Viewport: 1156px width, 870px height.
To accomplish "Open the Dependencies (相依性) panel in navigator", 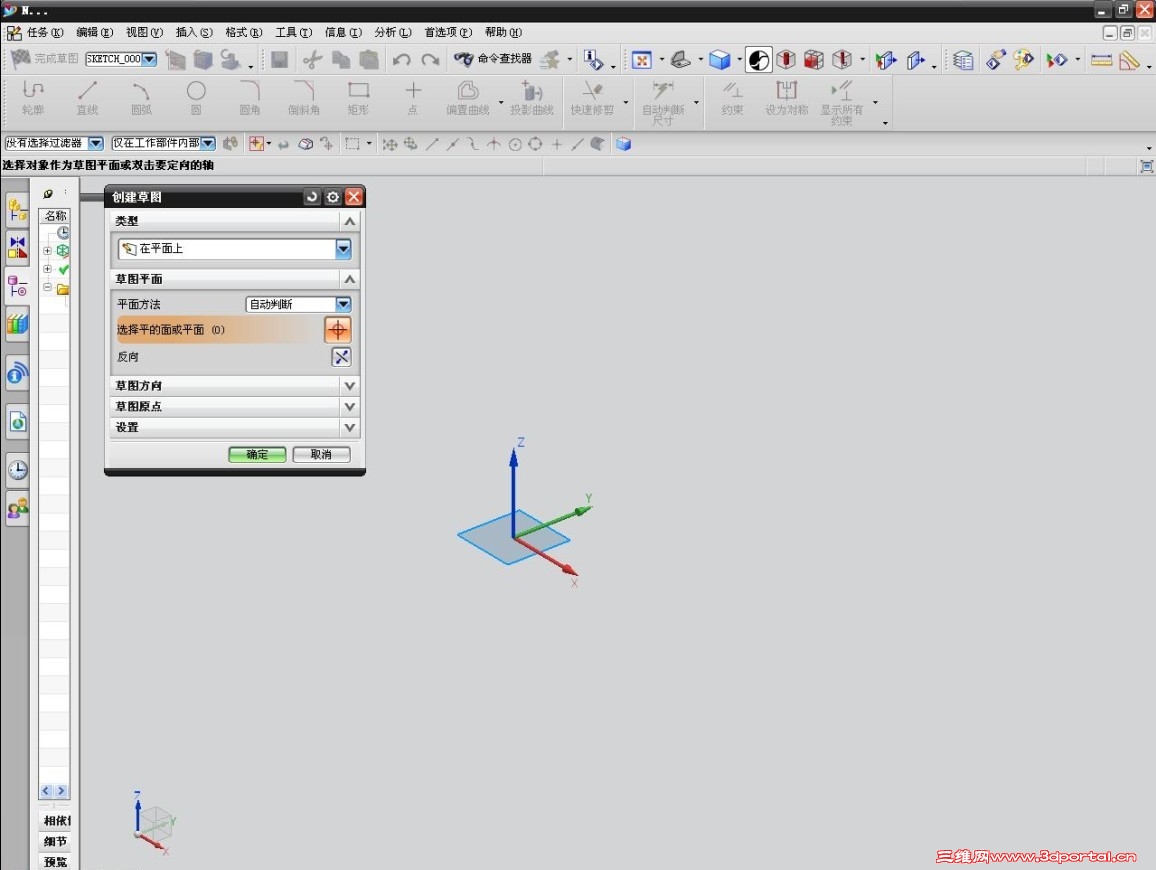I will [x=56, y=821].
